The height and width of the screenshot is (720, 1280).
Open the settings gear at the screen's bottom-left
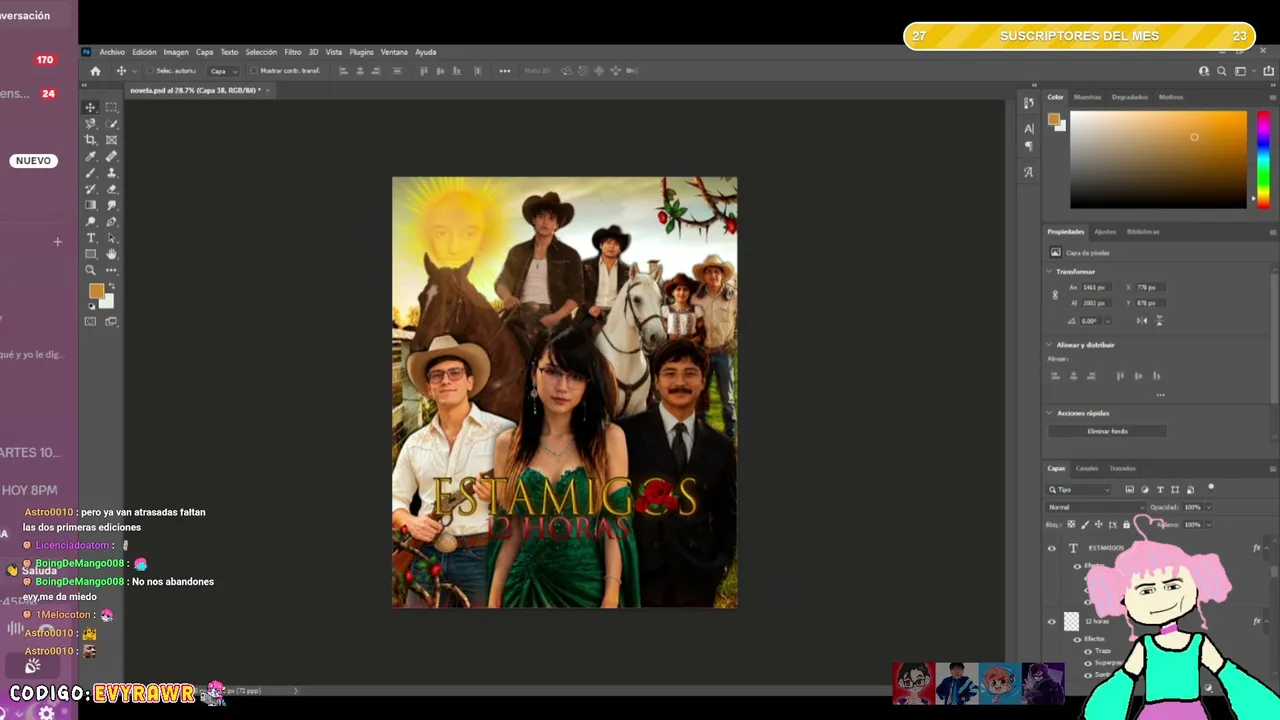(x=46, y=713)
